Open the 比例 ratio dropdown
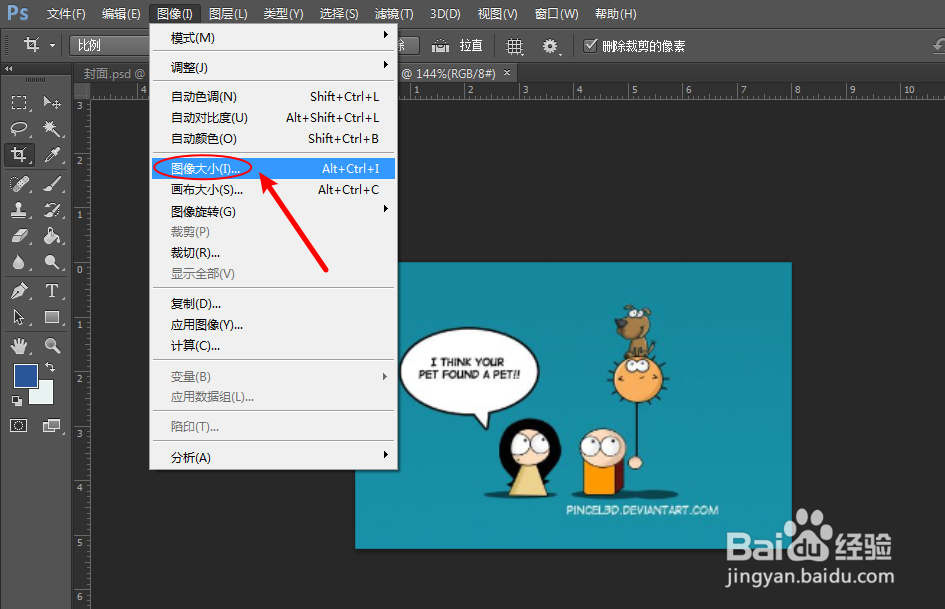The height and width of the screenshot is (609, 945). (110, 46)
